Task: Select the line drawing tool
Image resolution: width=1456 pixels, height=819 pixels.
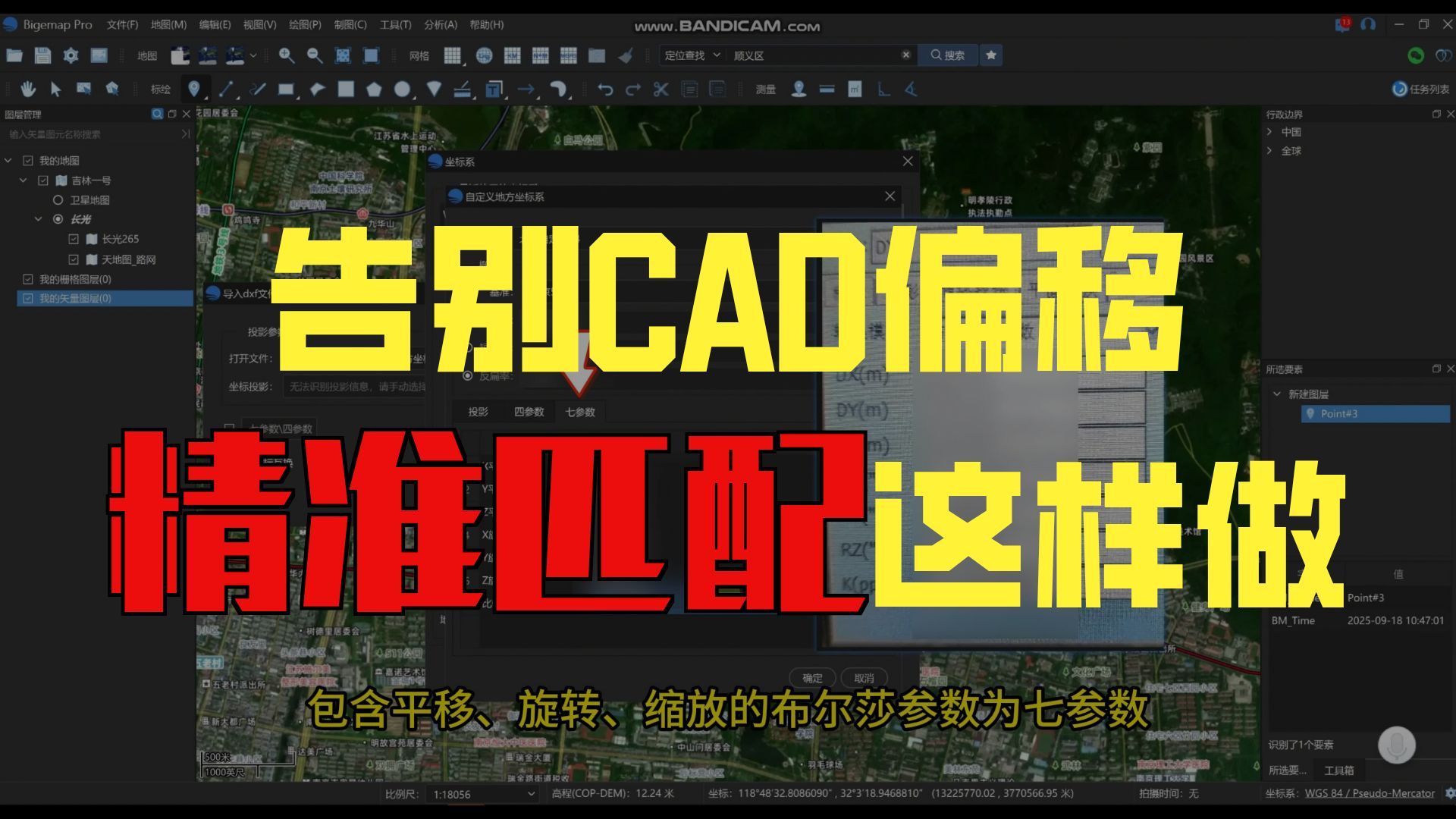Action: 226,89
